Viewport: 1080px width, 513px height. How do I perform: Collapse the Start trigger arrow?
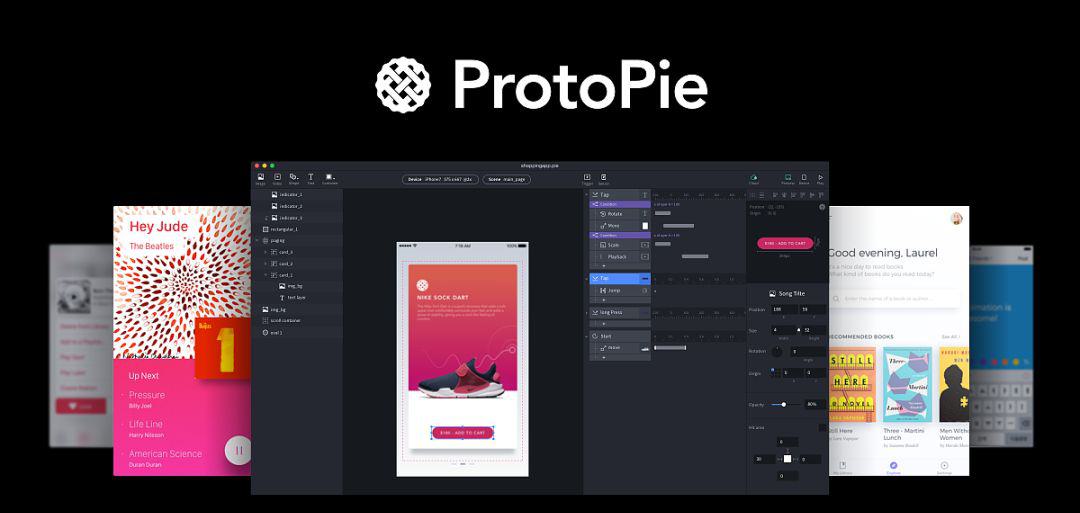pyautogui.click(x=587, y=336)
